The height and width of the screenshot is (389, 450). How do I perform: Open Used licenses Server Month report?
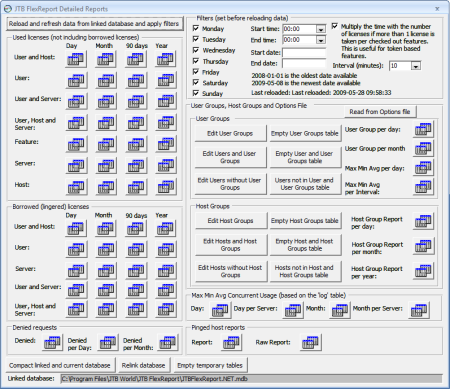point(106,165)
